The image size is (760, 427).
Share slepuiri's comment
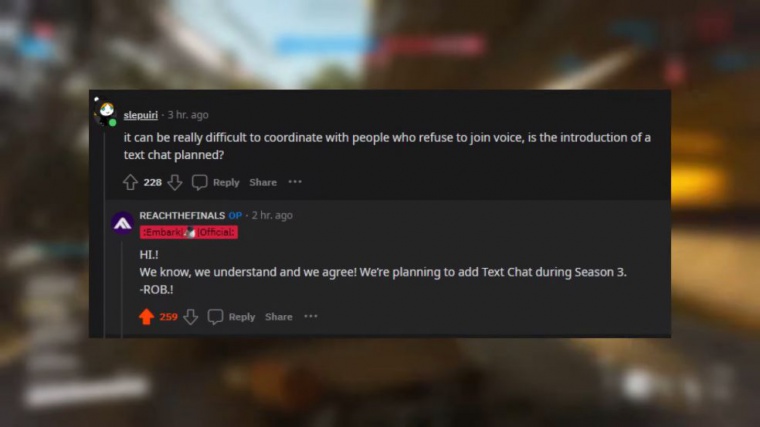click(263, 182)
